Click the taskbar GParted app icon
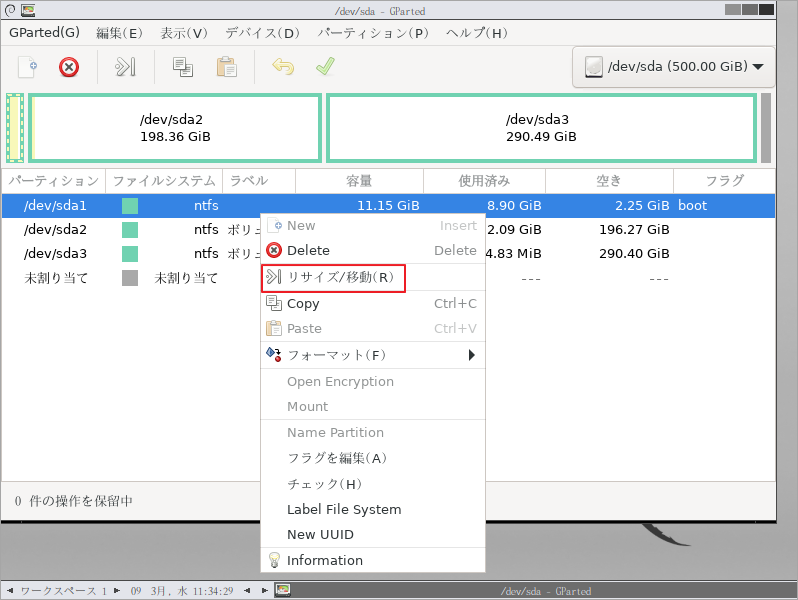 [x=283, y=590]
